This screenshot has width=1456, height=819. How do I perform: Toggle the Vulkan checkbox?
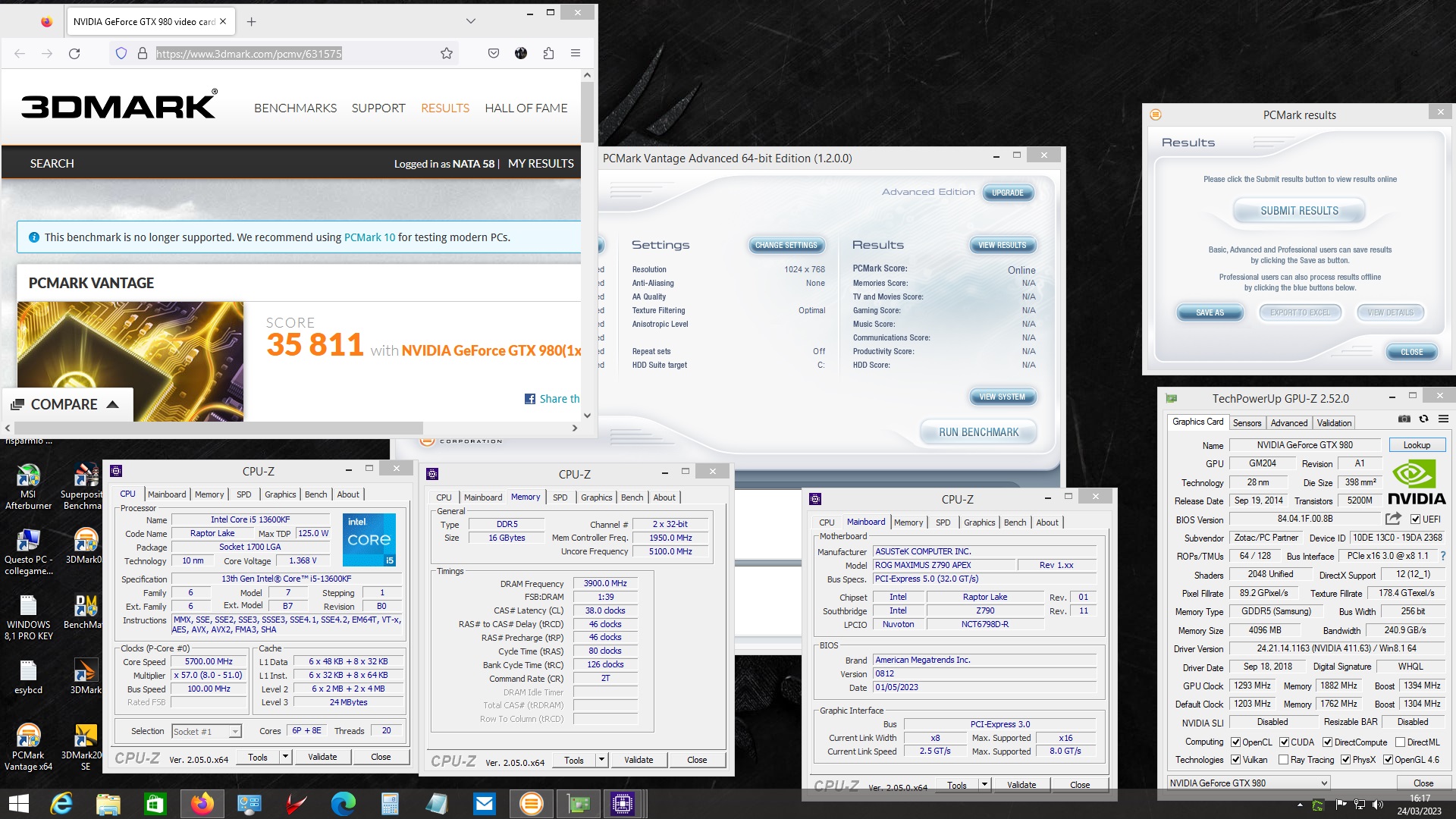point(1236,760)
